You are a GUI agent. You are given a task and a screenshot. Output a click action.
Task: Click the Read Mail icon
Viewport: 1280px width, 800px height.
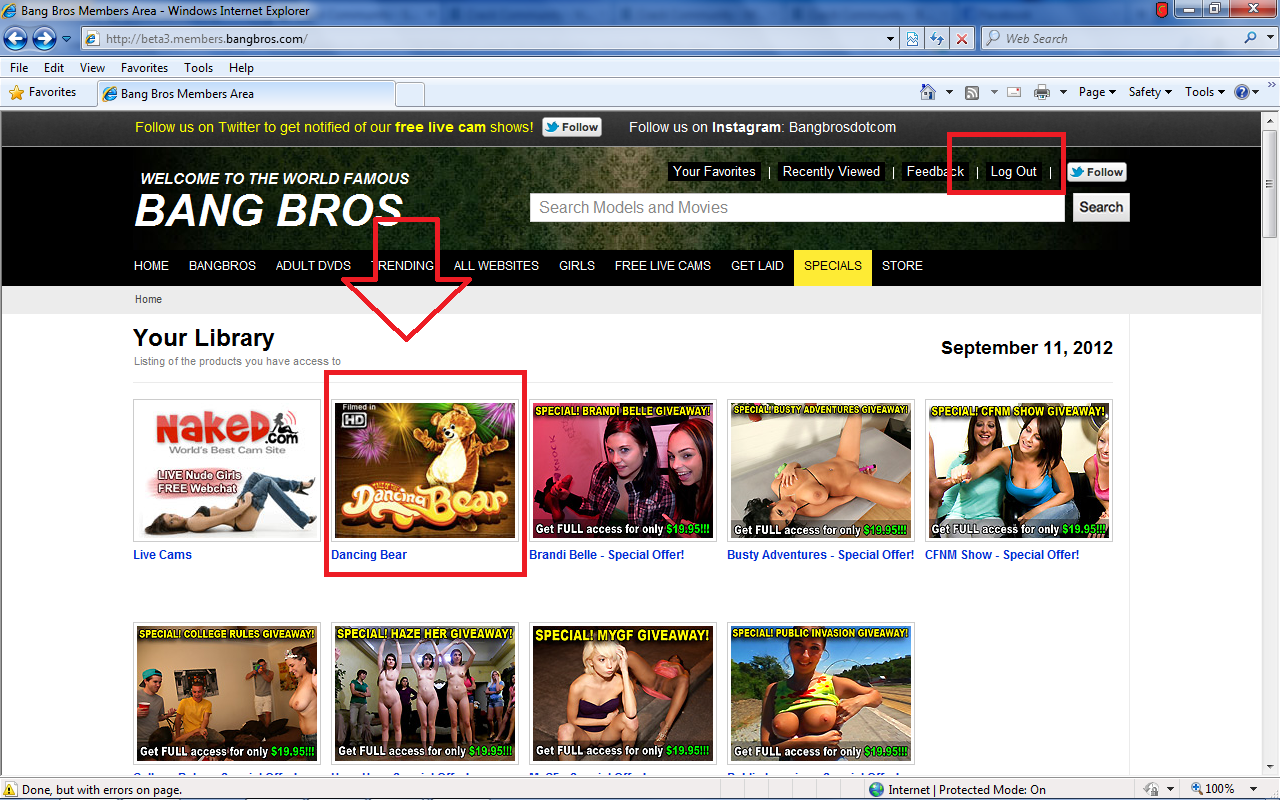coord(1014,92)
